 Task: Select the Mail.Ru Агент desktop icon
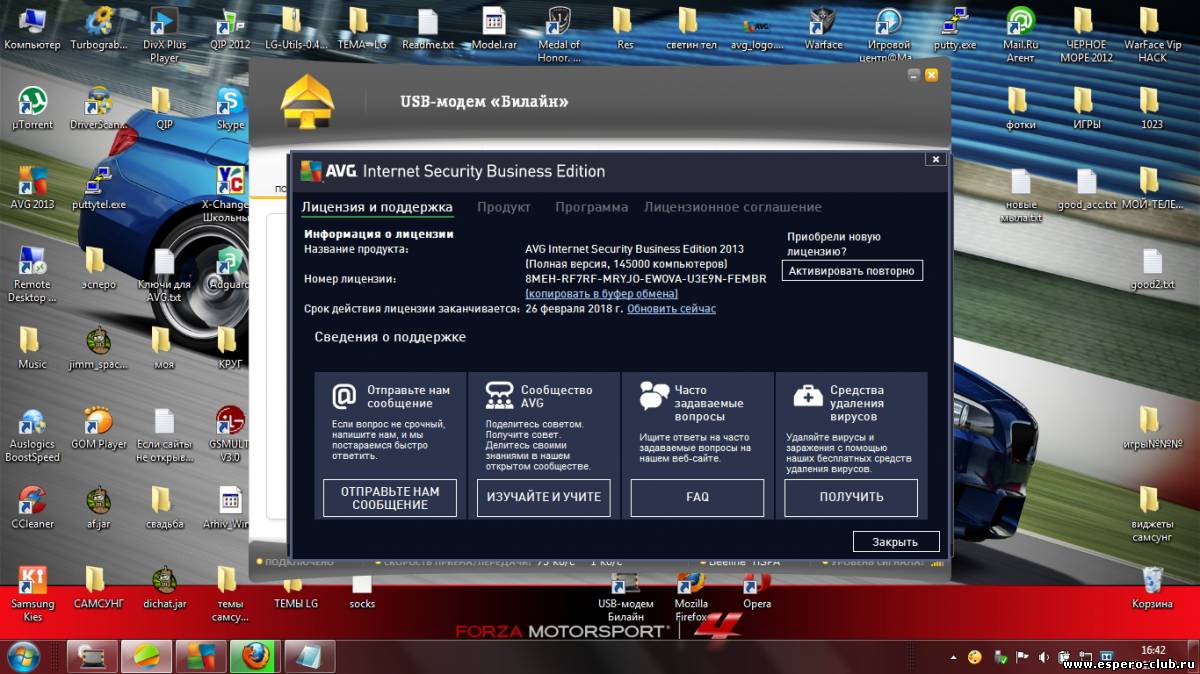tap(1020, 35)
